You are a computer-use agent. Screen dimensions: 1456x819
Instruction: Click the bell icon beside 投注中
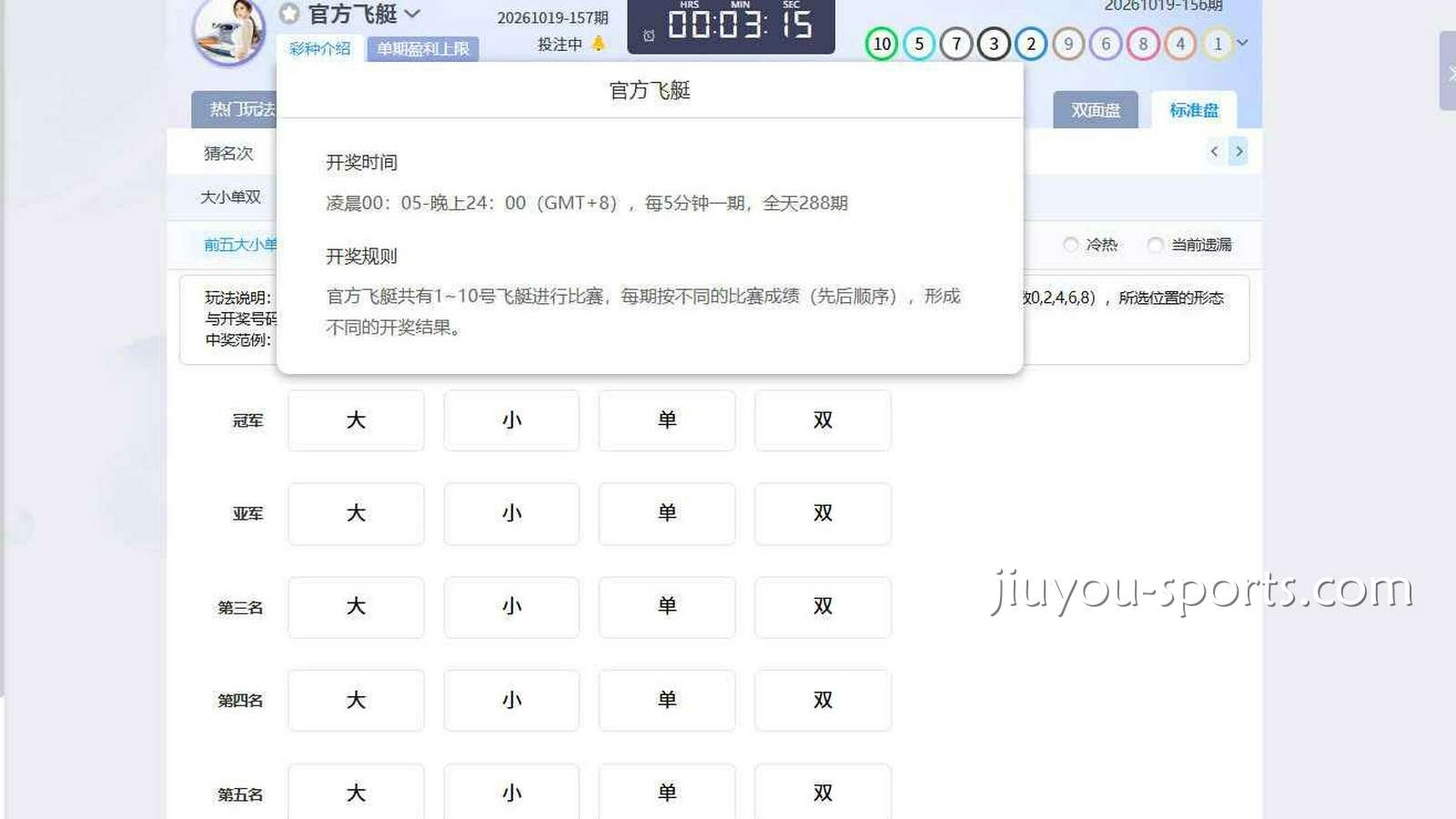pos(598,43)
